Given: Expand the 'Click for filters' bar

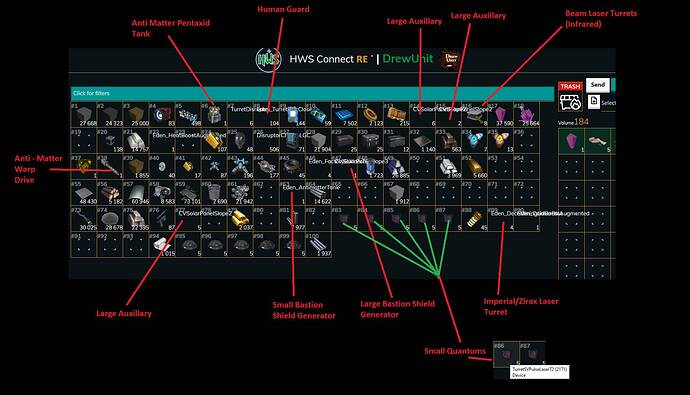Looking at the screenshot, I should point(312,93).
